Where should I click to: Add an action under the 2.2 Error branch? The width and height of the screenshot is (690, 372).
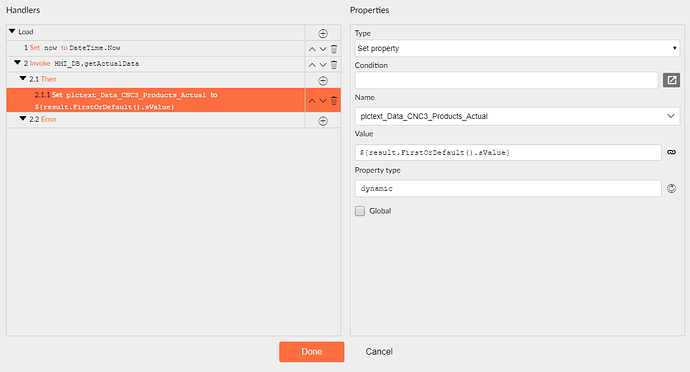pyautogui.click(x=323, y=121)
